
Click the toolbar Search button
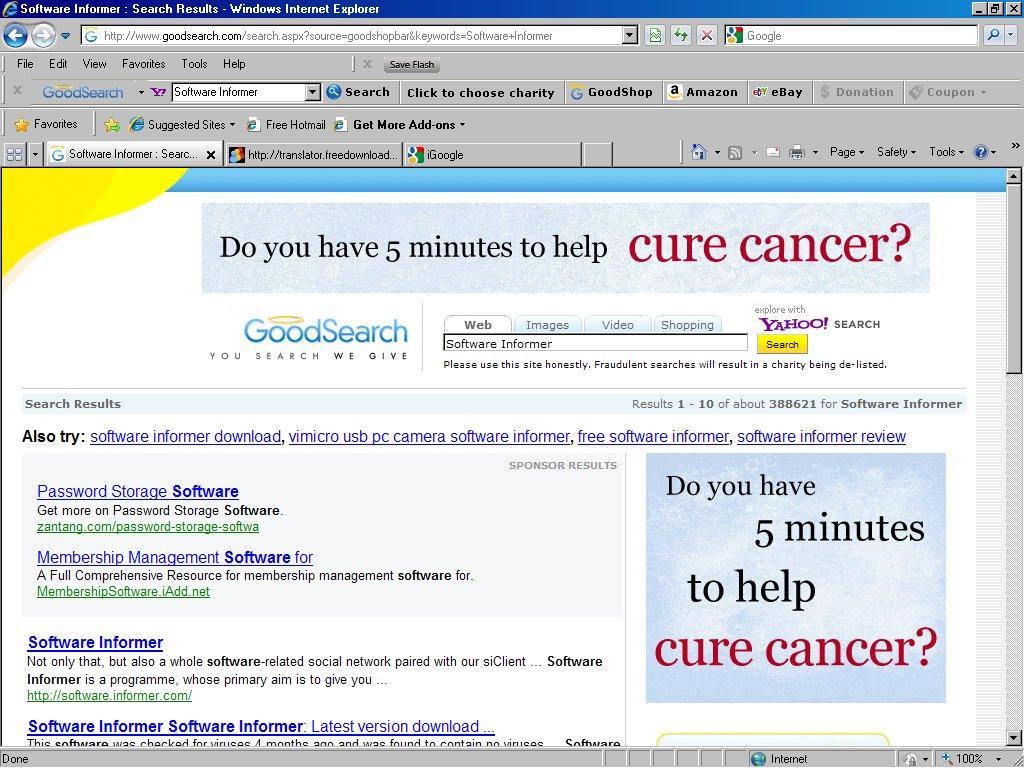359,92
